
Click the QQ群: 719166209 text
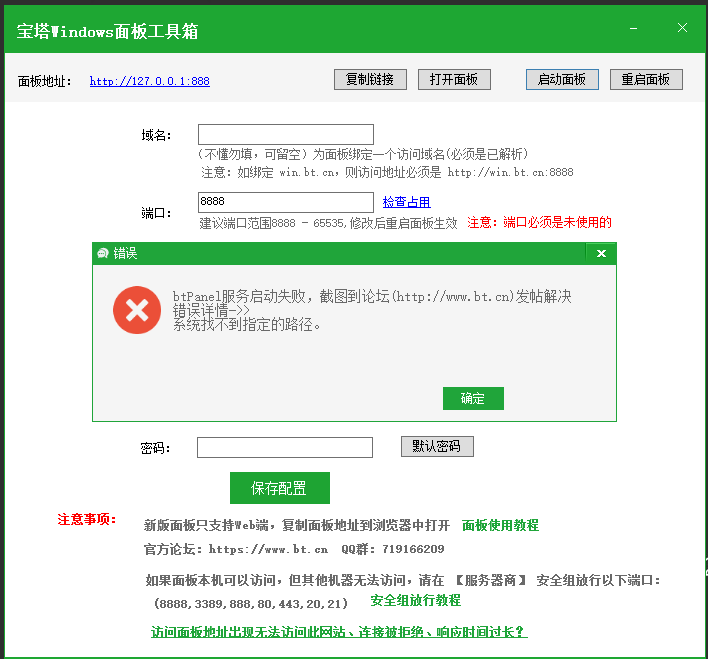pos(392,549)
